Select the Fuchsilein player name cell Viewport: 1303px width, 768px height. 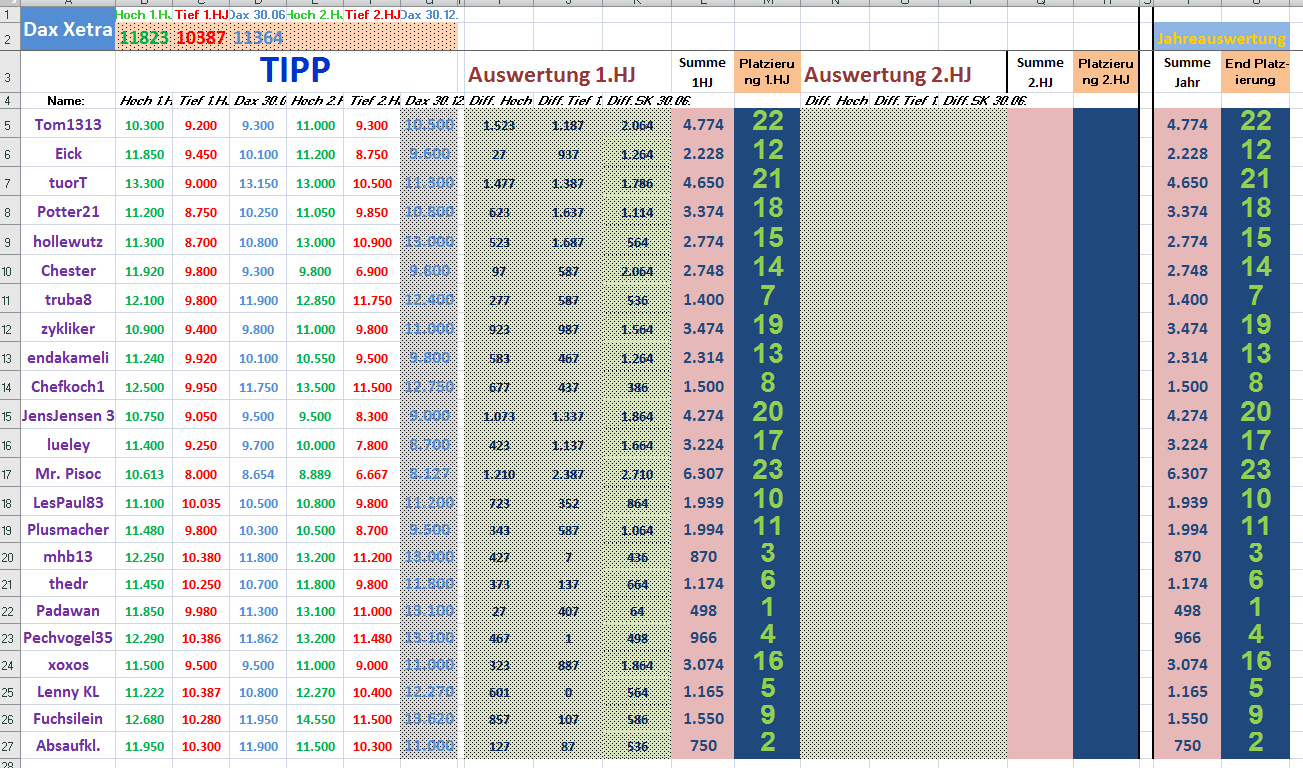click(x=66, y=718)
